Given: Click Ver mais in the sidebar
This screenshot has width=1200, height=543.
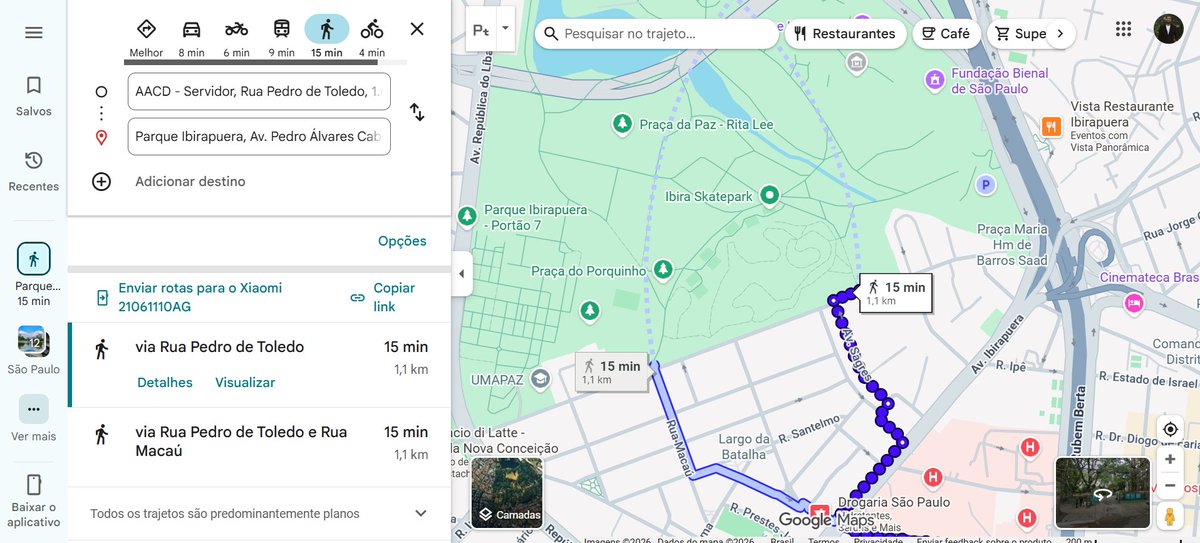Looking at the screenshot, I should (x=34, y=419).
